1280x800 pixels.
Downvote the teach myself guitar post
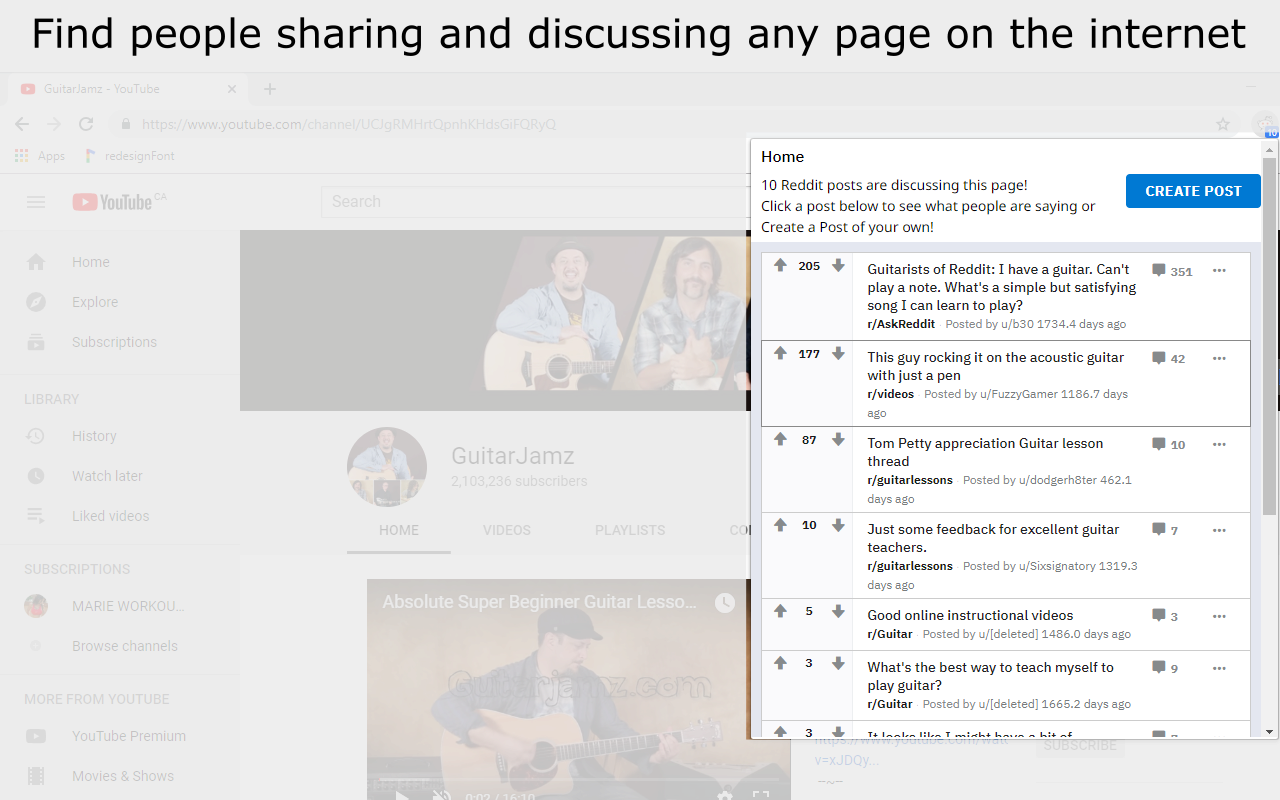tap(838, 664)
